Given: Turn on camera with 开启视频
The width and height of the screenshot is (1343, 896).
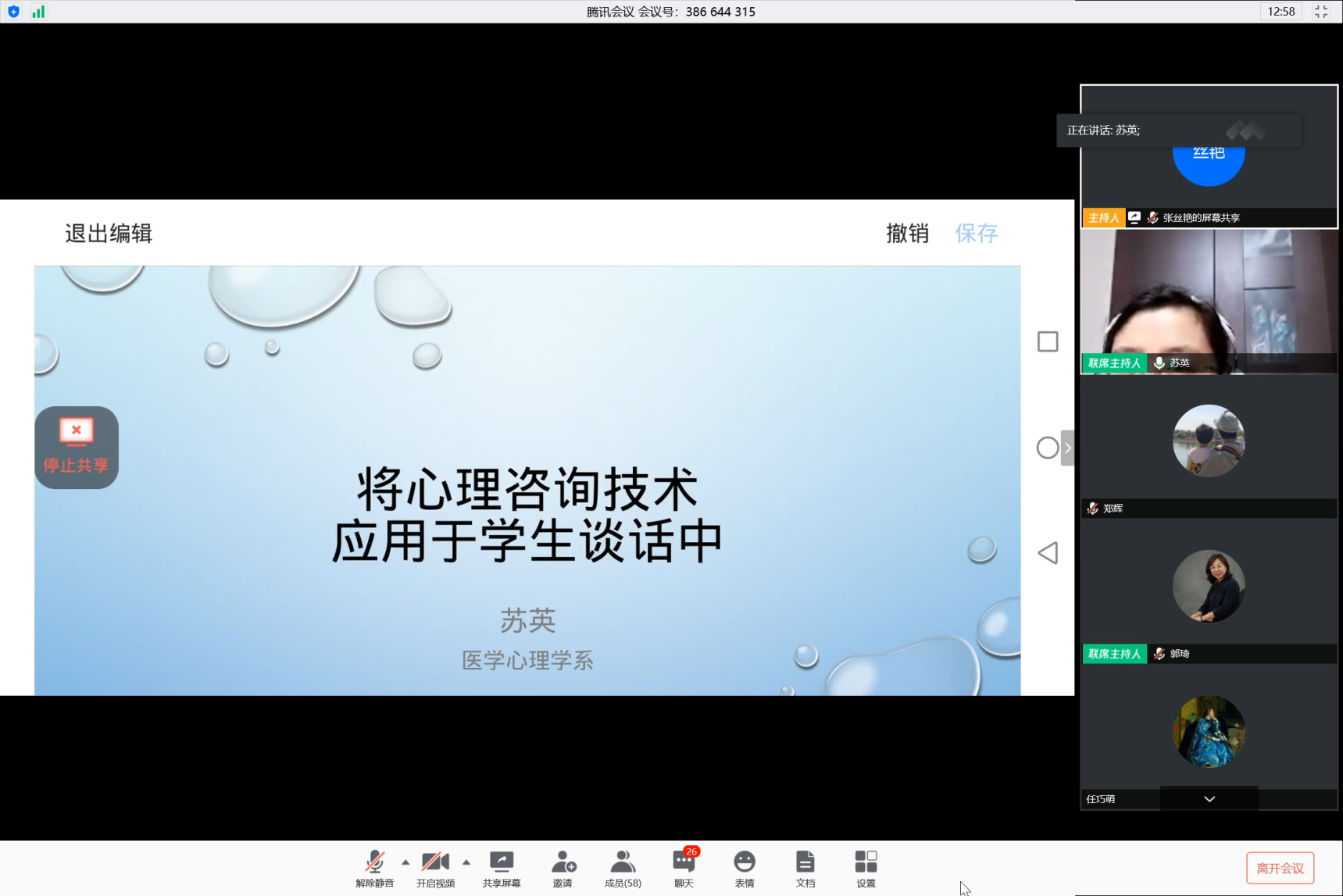Looking at the screenshot, I should pyautogui.click(x=435, y=868).
